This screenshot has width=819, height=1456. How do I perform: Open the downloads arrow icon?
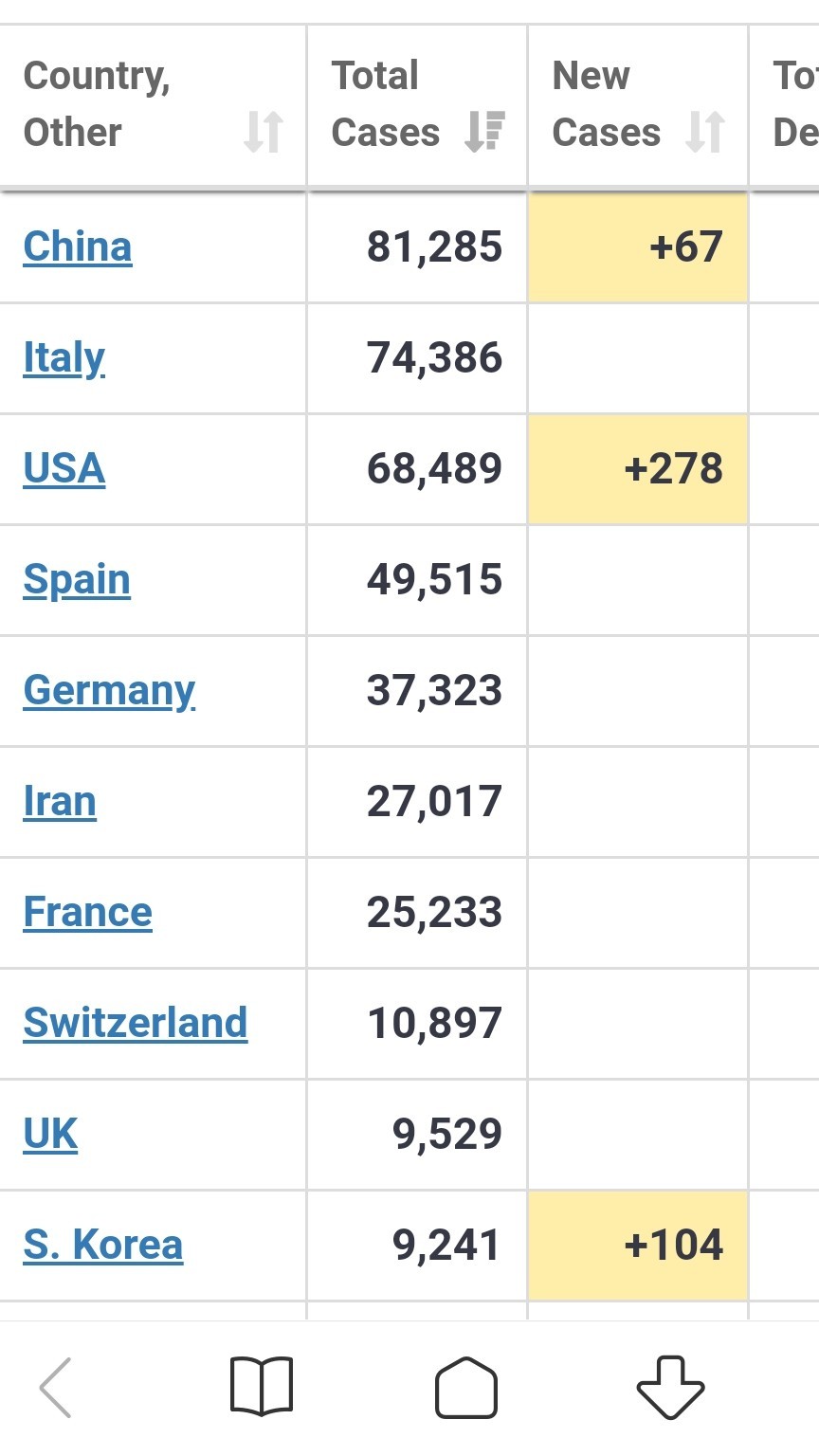click(x=670, y=1388)
